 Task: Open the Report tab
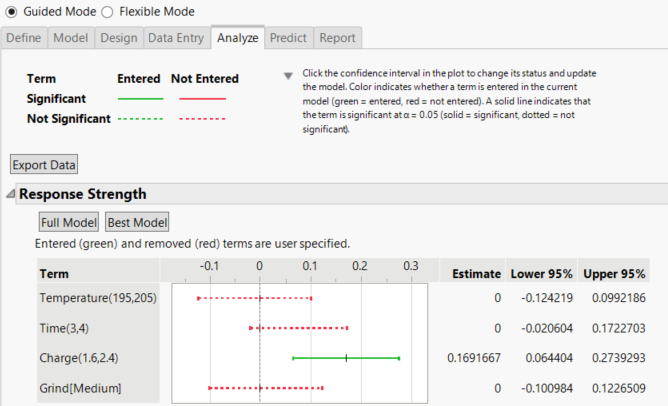(x=337, y=38)
